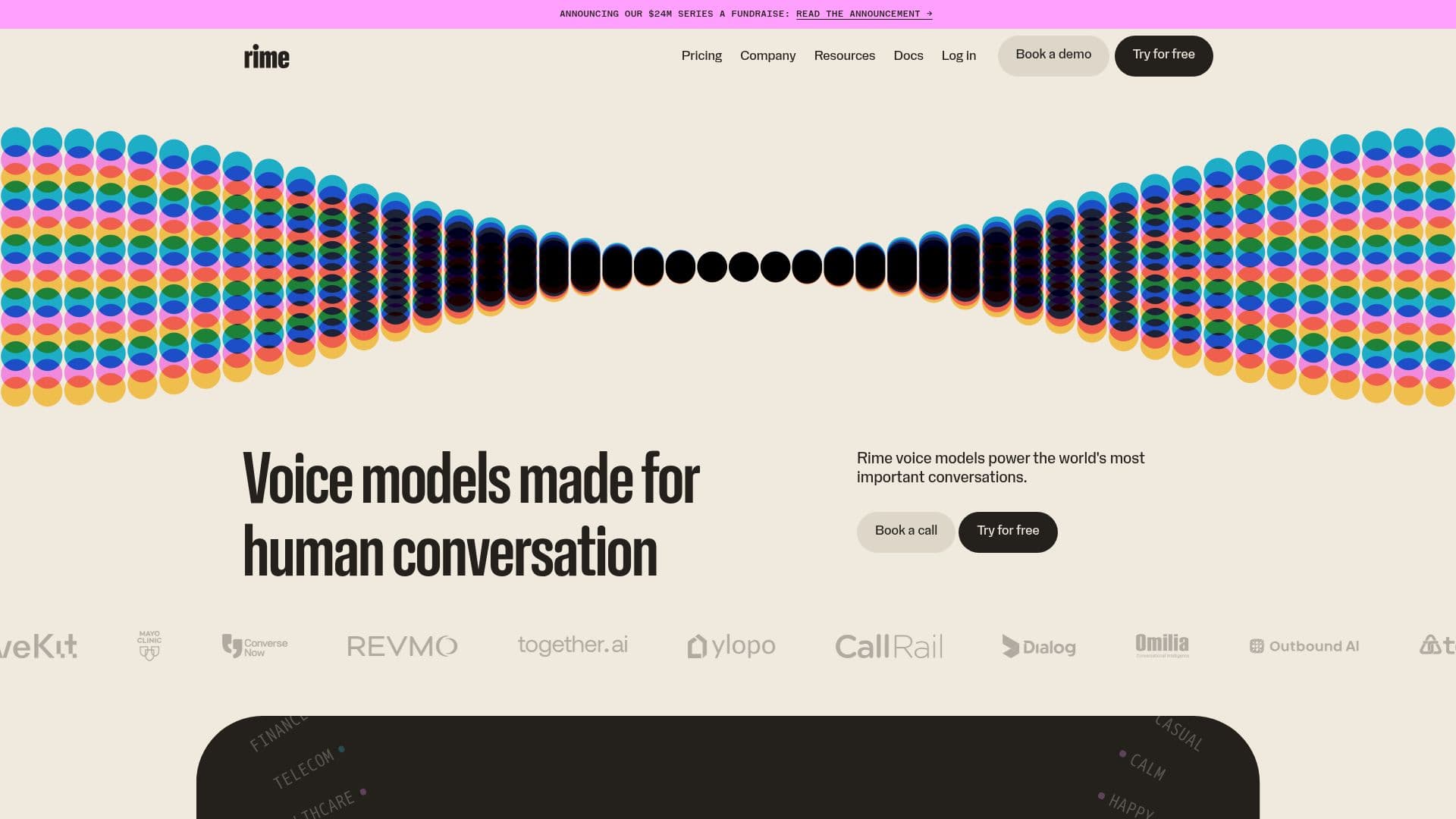Go to the Docs link
The image size is (1456, 819).
click(x=908, y=55)
